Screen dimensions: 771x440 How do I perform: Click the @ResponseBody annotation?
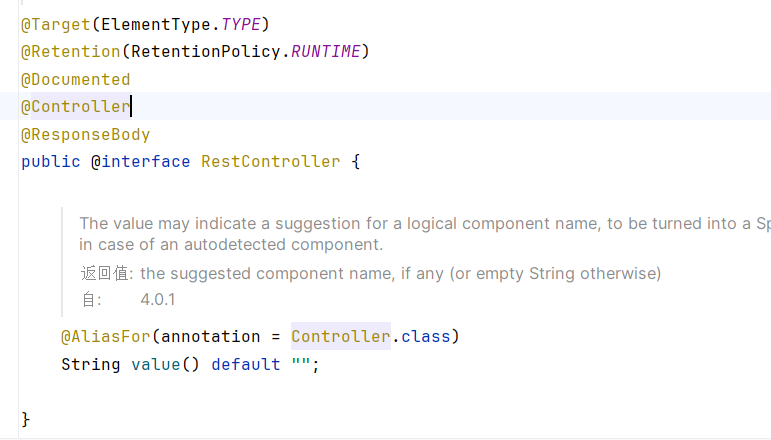point(86,135)
